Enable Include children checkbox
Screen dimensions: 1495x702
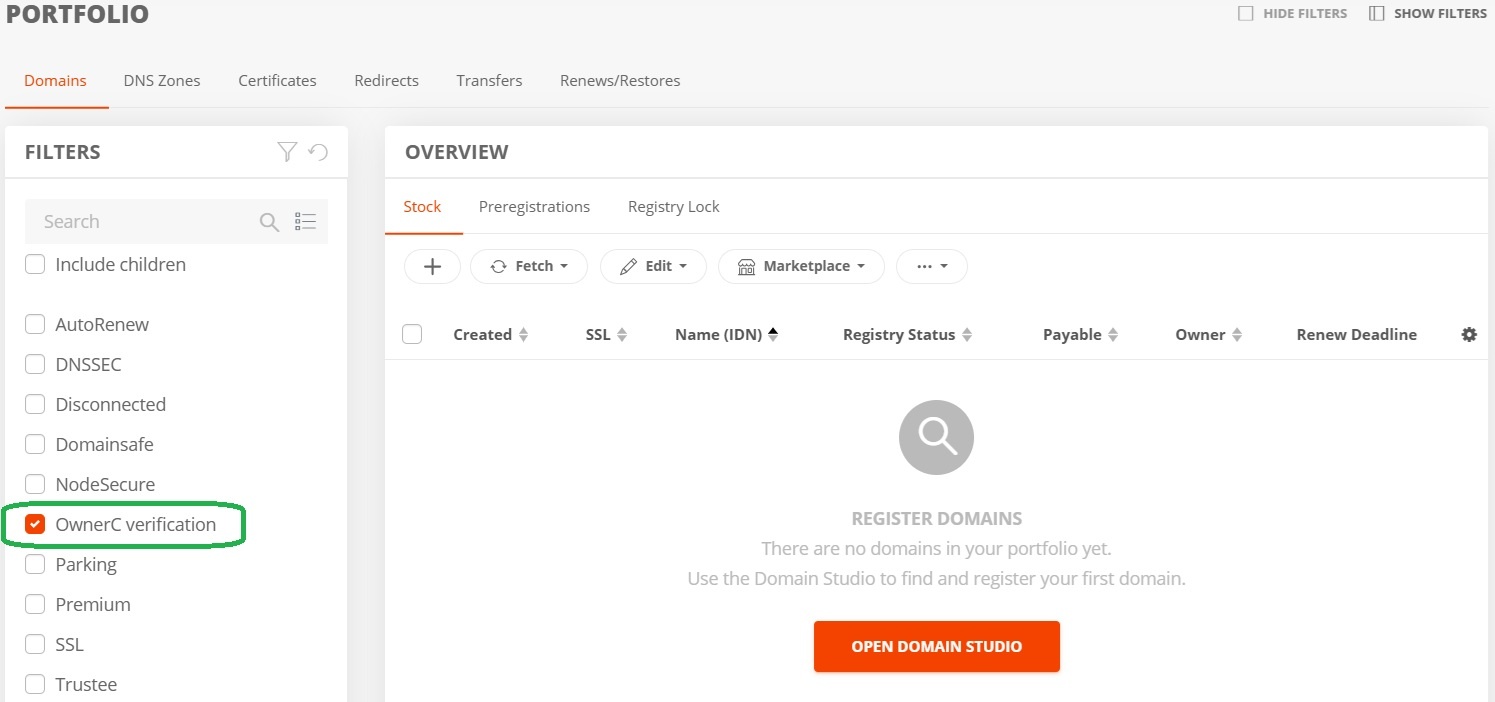point(35,265)
